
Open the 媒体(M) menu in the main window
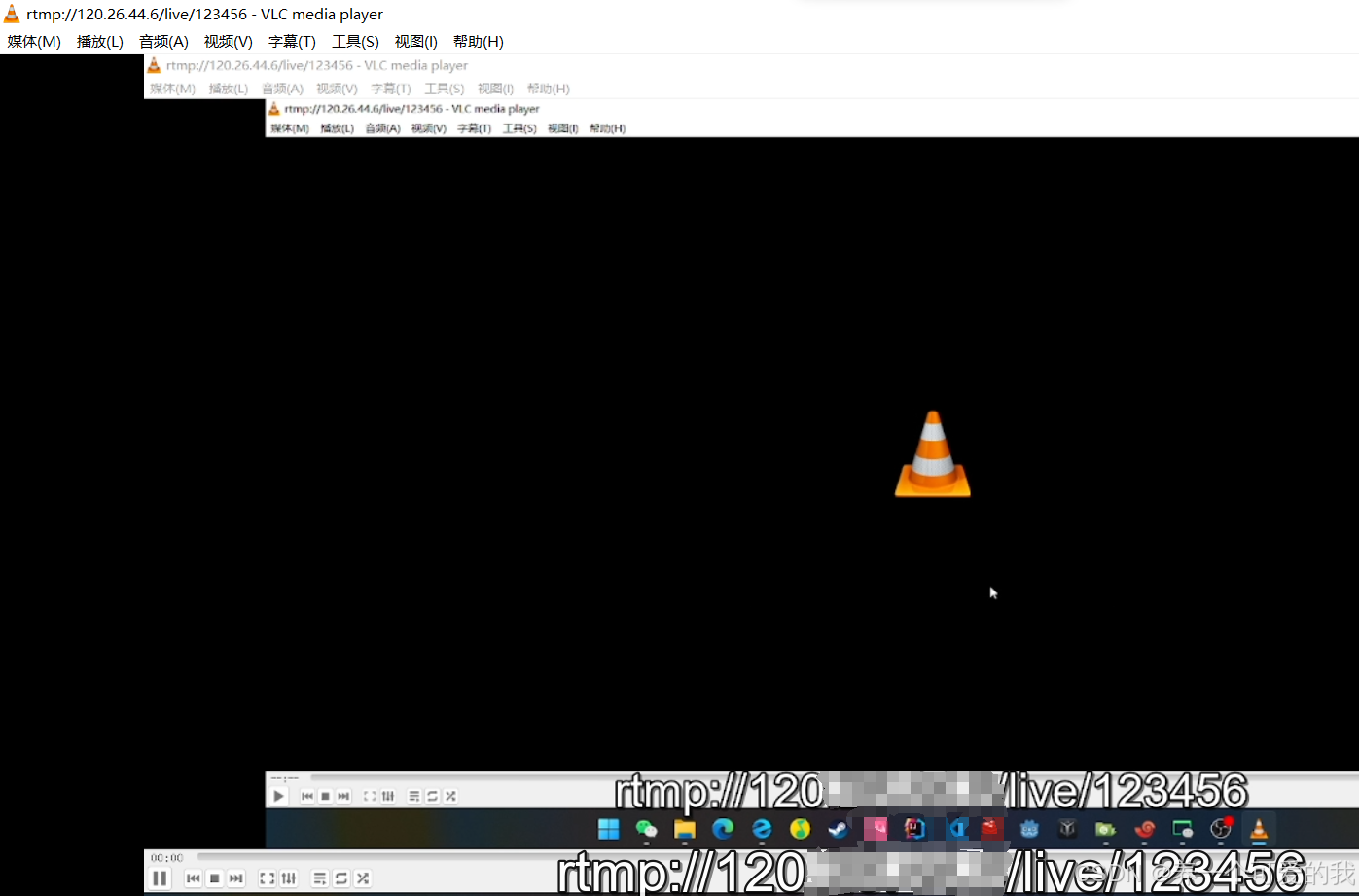(34, 41)
